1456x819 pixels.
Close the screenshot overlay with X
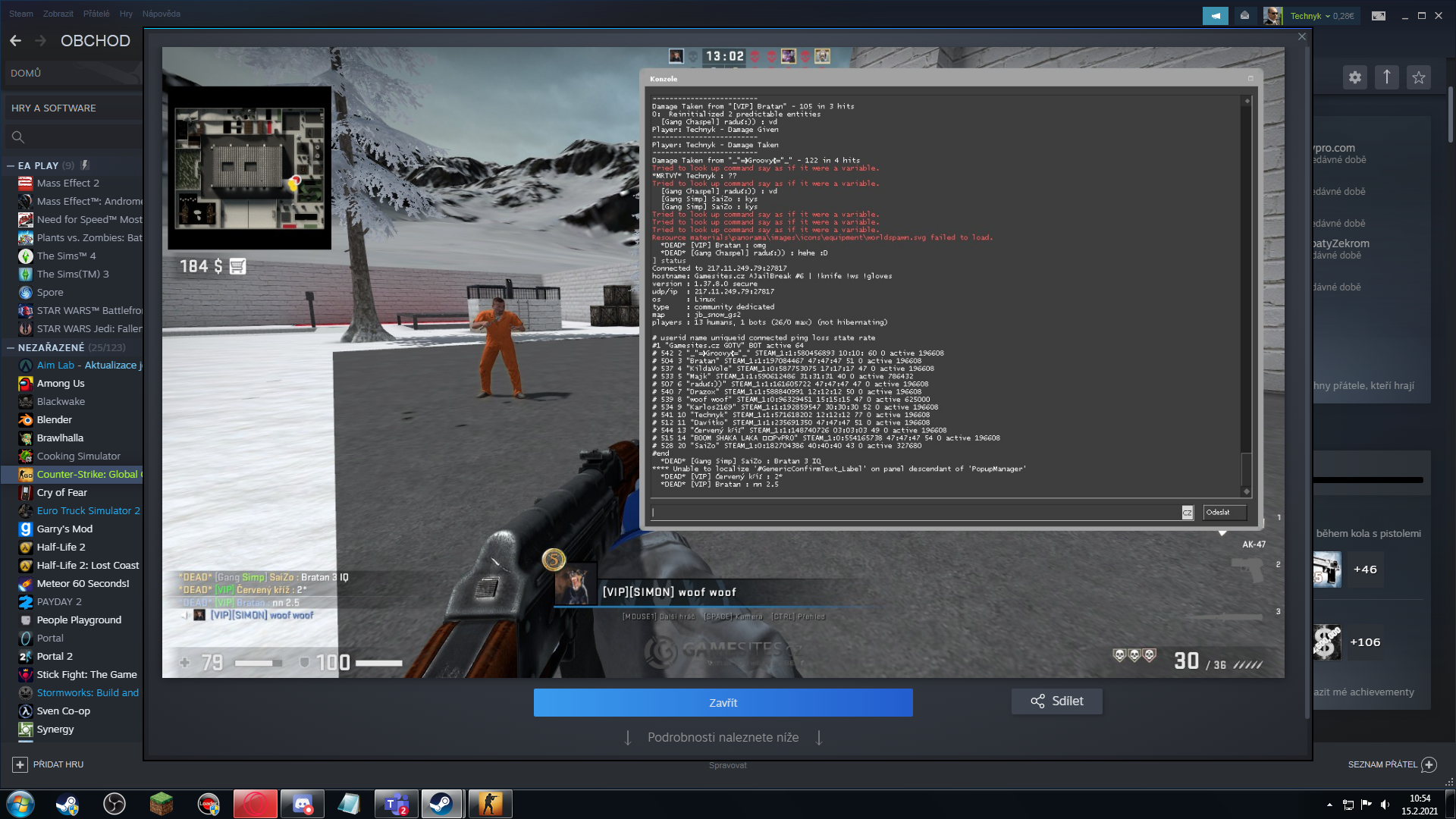click(x=1302, y=36)
